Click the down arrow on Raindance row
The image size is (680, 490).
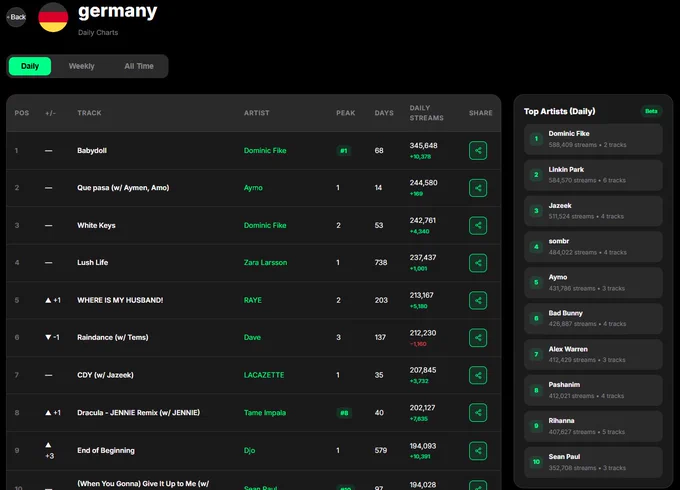[48, 337]
